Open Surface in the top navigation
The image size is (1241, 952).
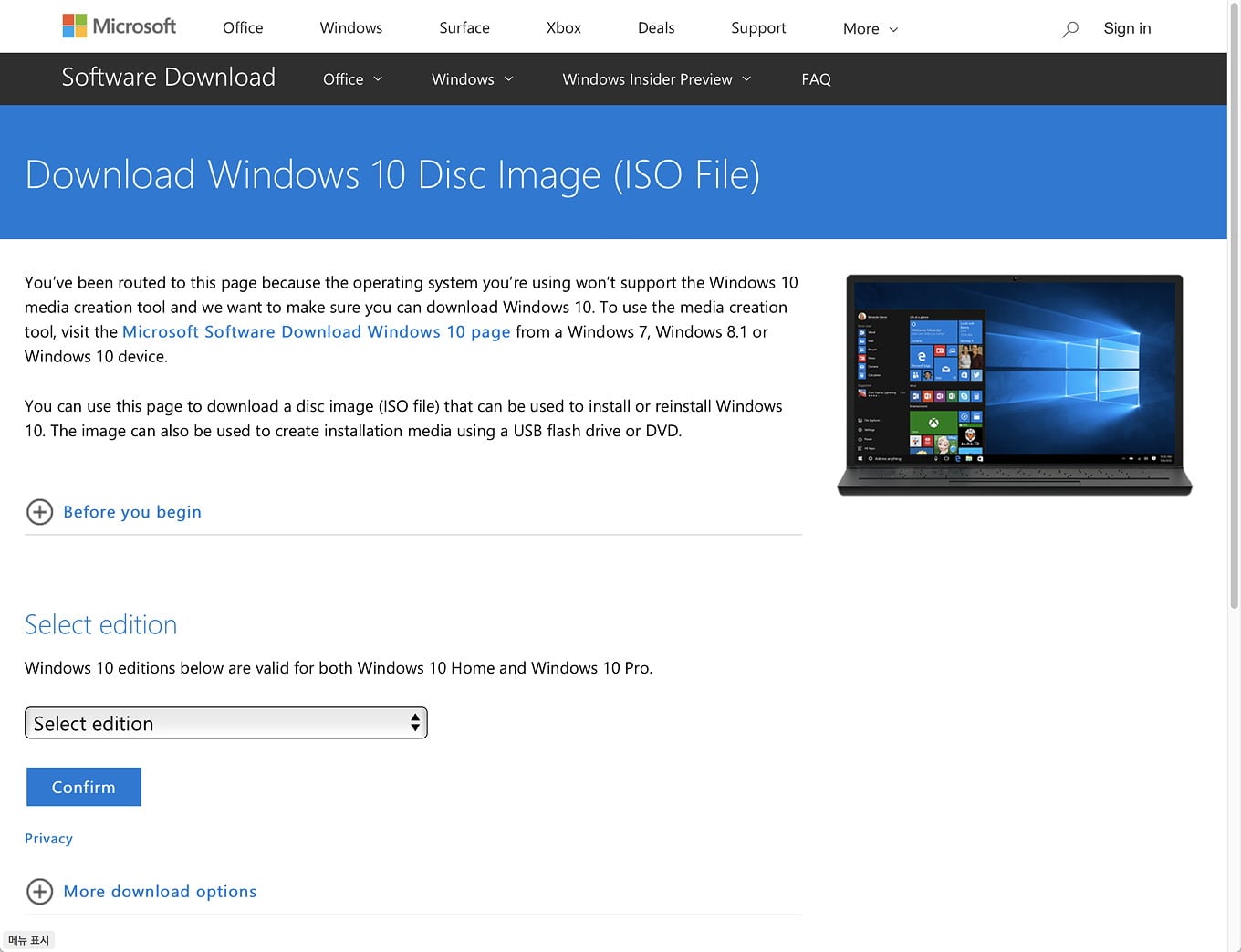coord(464,28)
